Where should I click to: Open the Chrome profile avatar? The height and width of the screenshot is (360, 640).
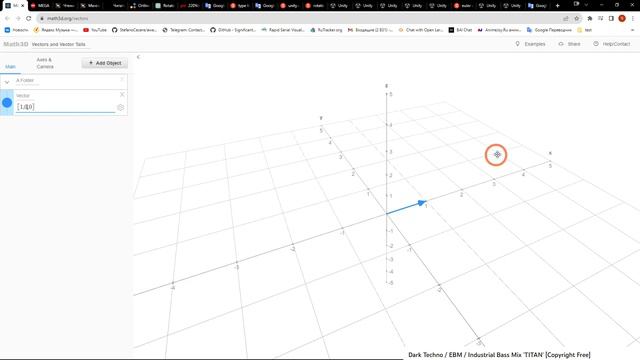(622, 18)
